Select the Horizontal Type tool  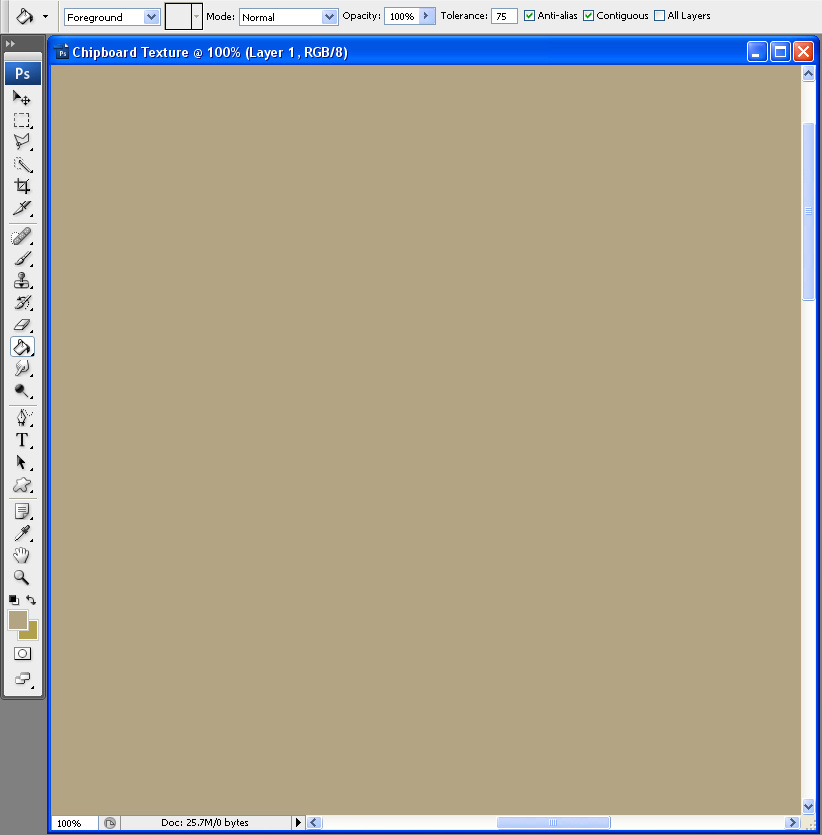pyautogui.click(x=22, y=440)
